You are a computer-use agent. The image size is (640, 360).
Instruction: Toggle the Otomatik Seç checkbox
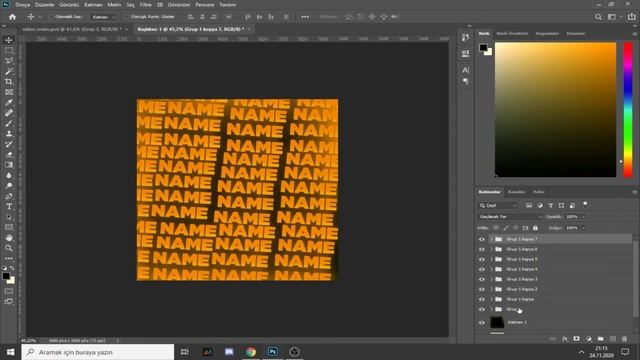click(x=51, y=17)
